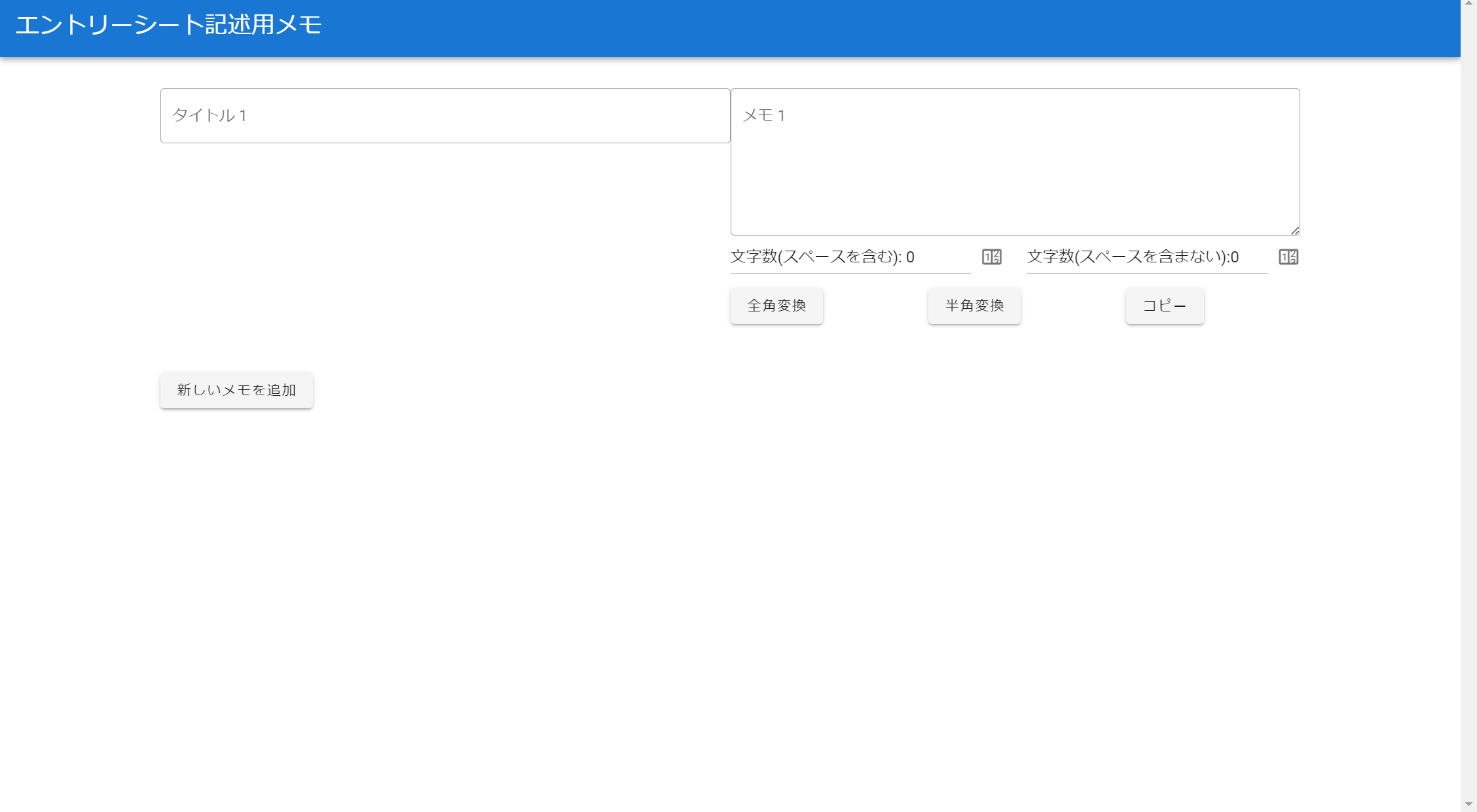Copy memo with the コピー button
Image resolution: width=1477 pixels, height=812 pixels.
1165,306
